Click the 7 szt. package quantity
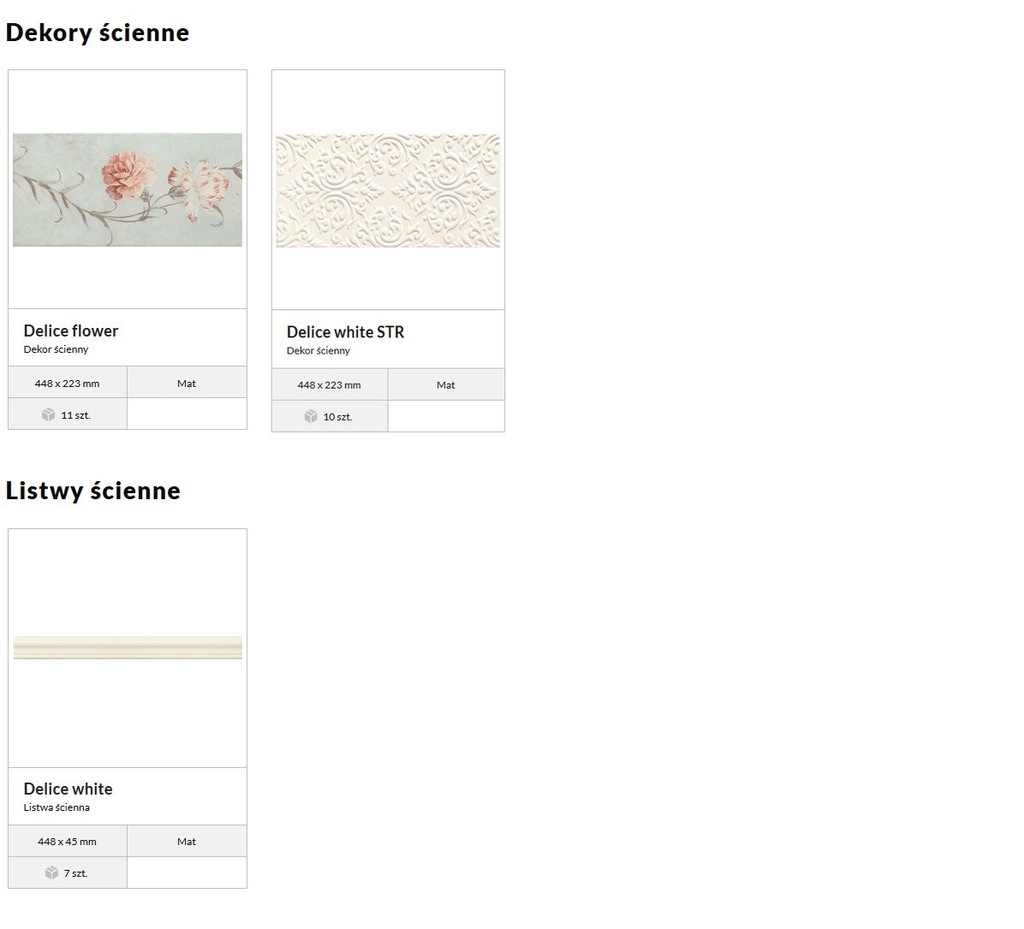This screenshot has height=929, width=1024. click(x=76, y=874)
